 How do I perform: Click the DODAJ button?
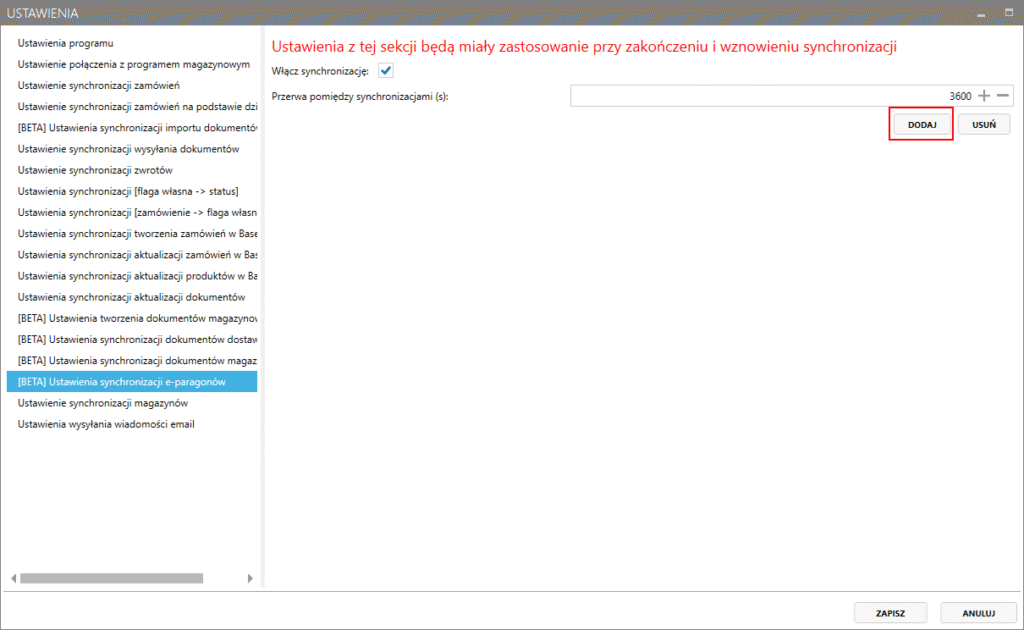[x=921, y=124]
